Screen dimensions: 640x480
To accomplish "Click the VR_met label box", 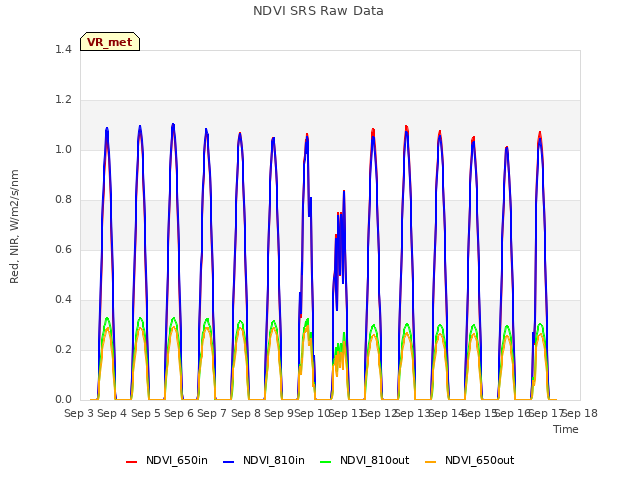I will [110, 42].
